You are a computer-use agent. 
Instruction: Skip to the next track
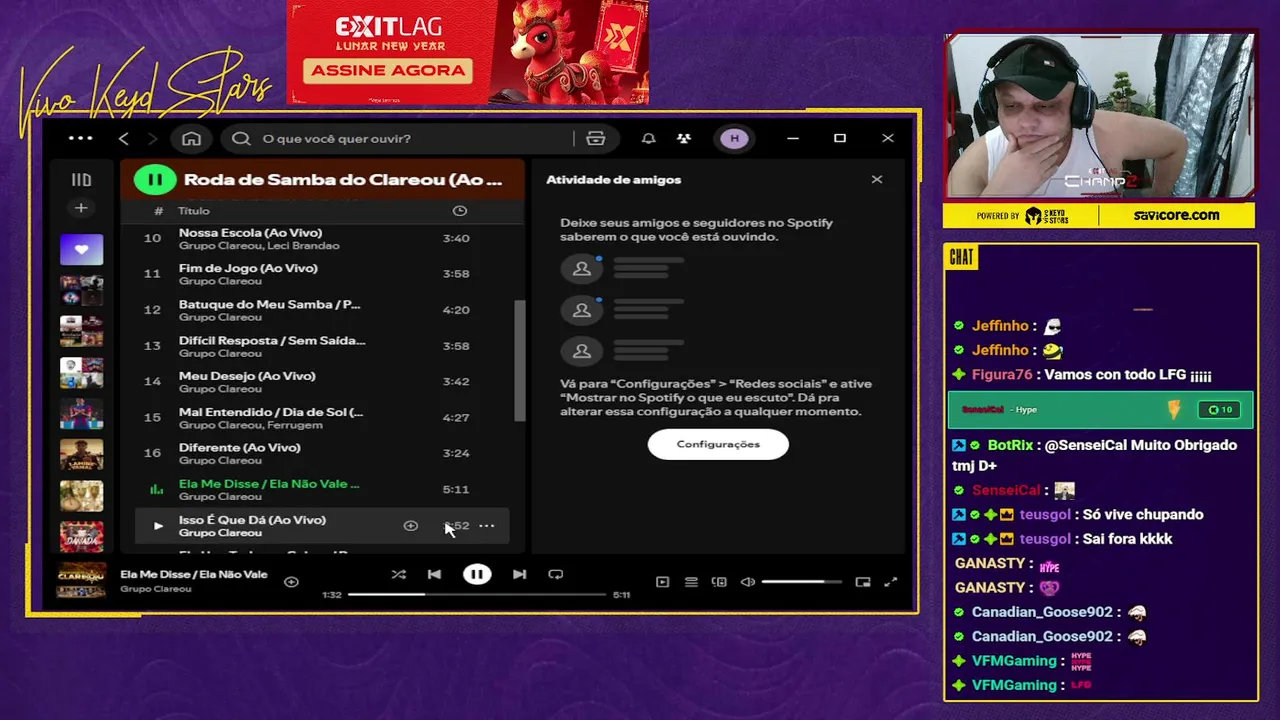coord(519,574)
